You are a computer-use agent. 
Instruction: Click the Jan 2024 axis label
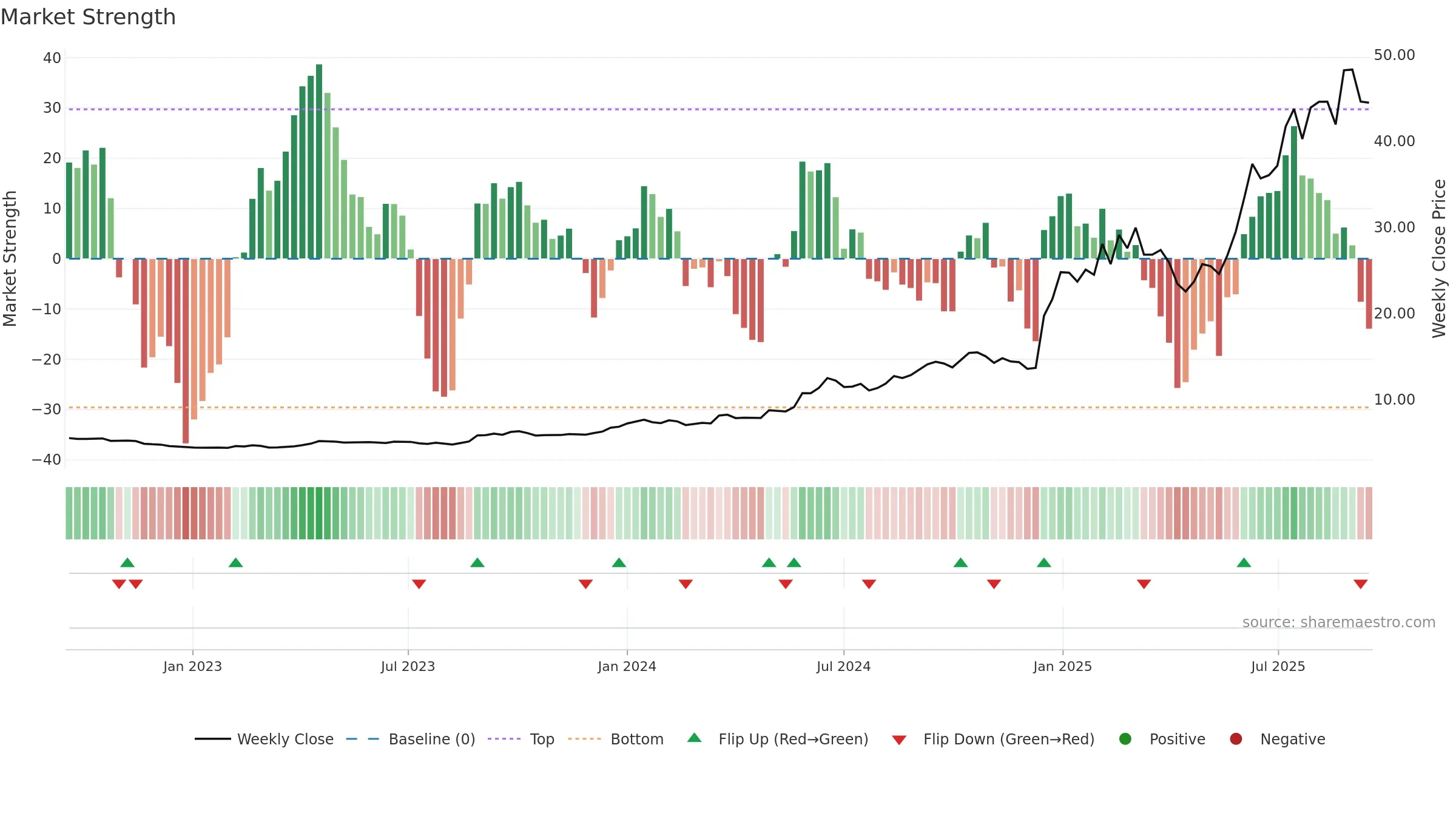(627, 667)
